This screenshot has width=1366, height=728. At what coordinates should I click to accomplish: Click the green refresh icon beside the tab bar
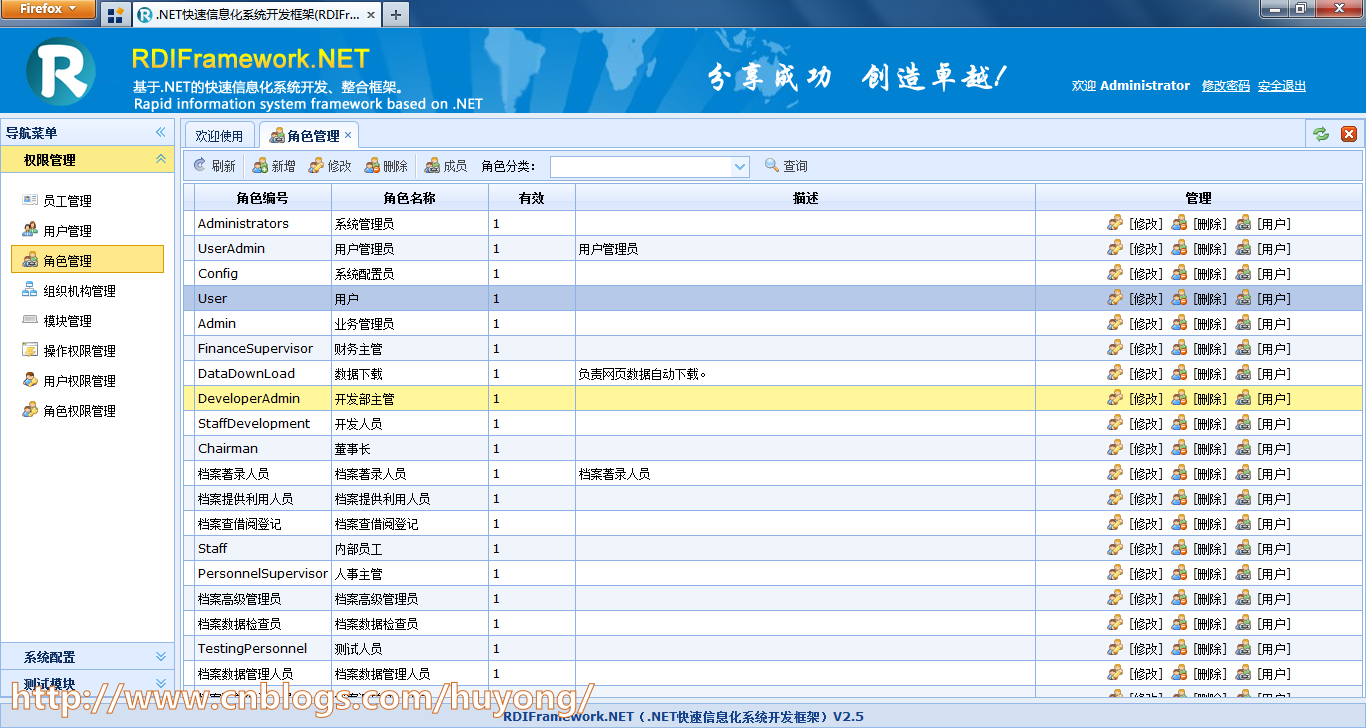coord(1321,133)
